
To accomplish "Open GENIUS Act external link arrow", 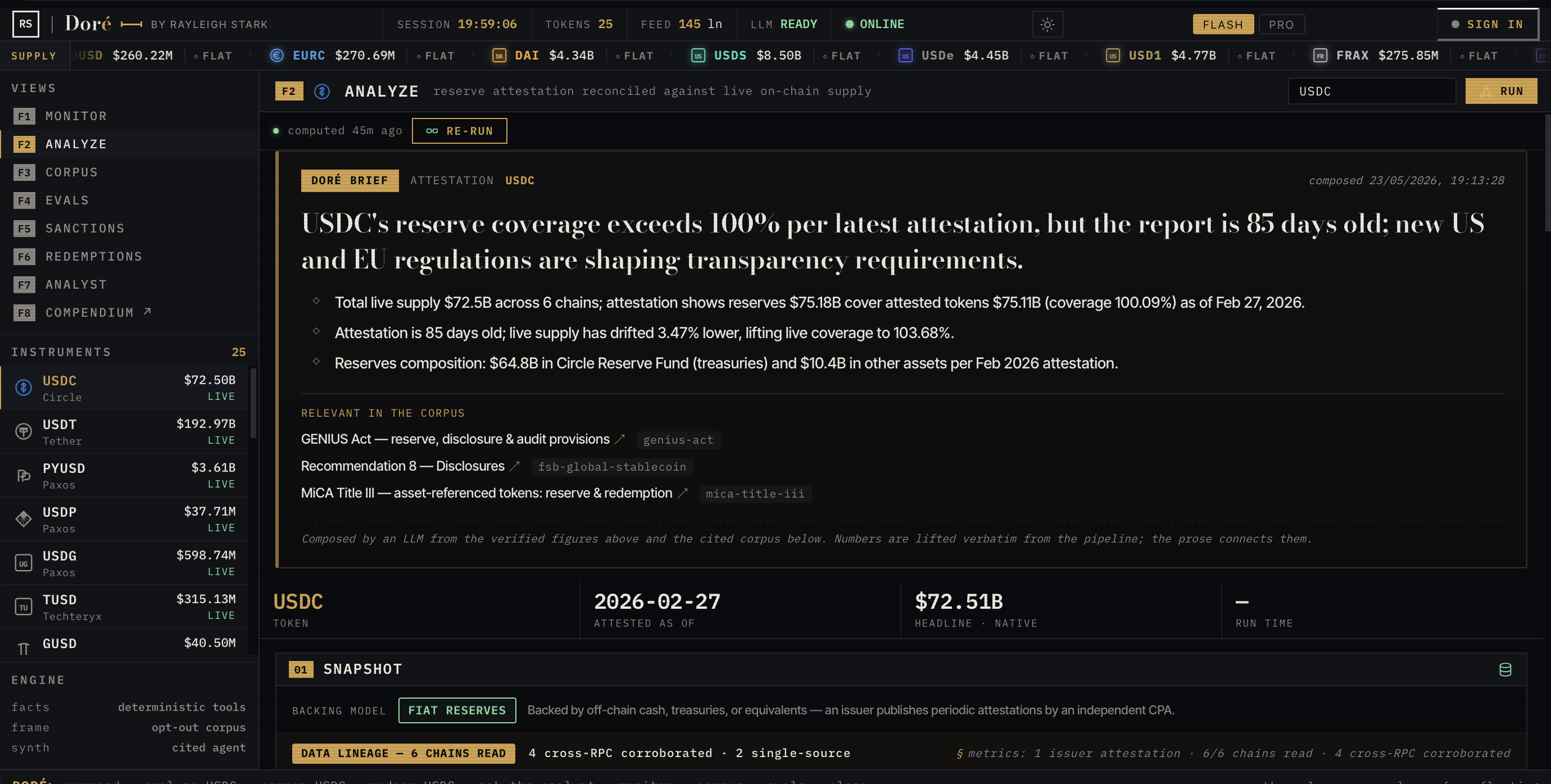I will [x=619, y=440].
